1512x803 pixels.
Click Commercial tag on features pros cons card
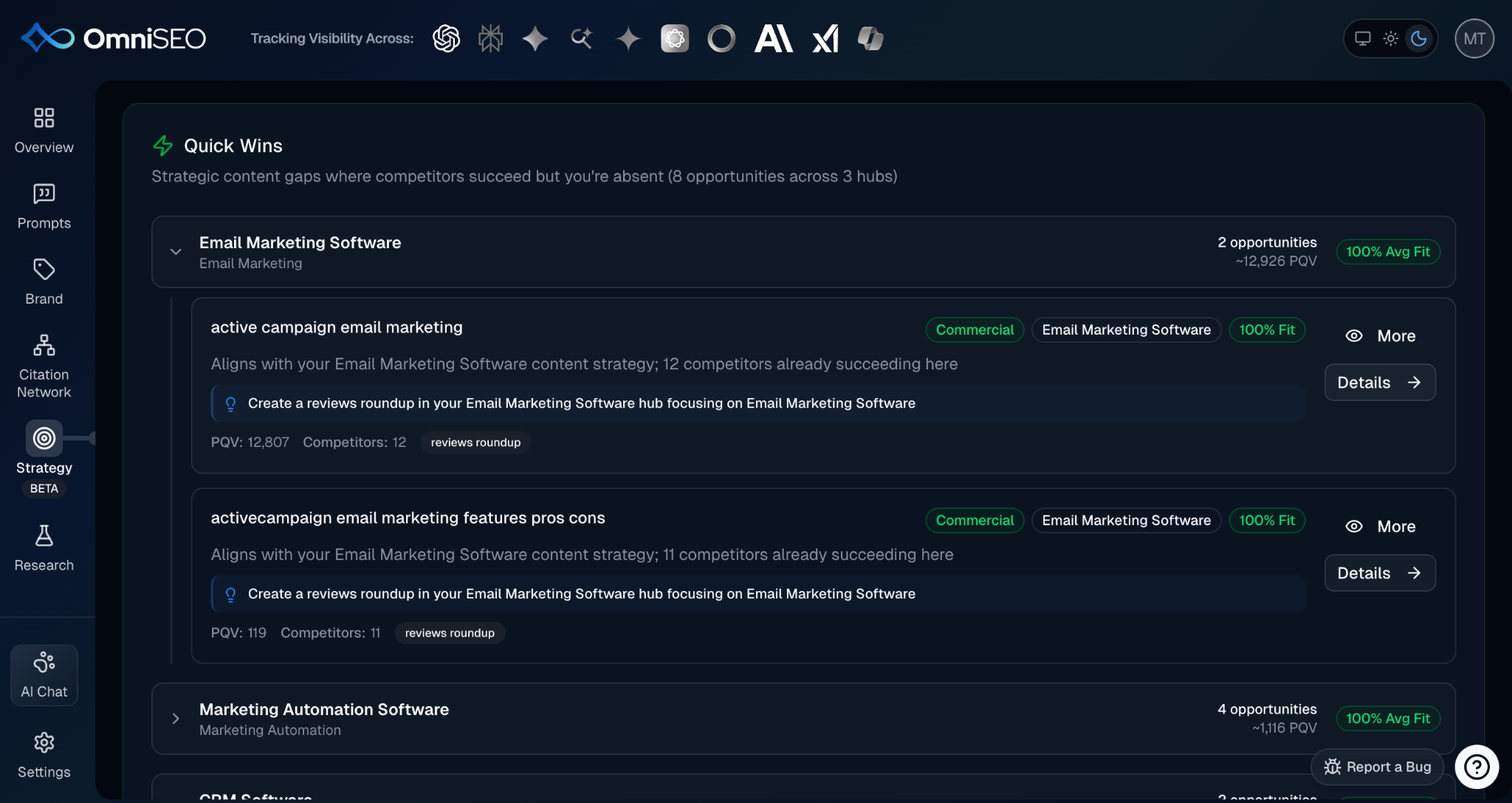pos(975,521)
